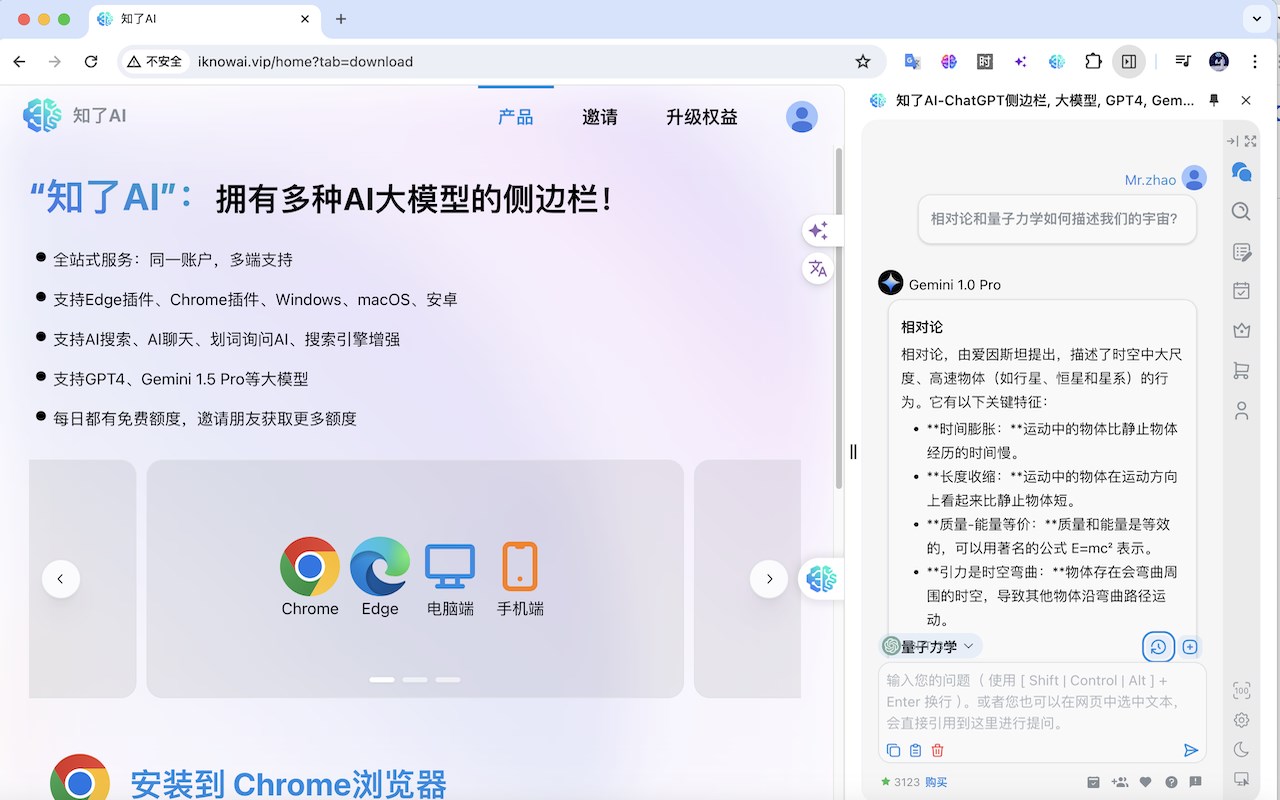Open Chrome three-dot menu
Screen dimensions: 1280x800
[x=1256, y=61]
